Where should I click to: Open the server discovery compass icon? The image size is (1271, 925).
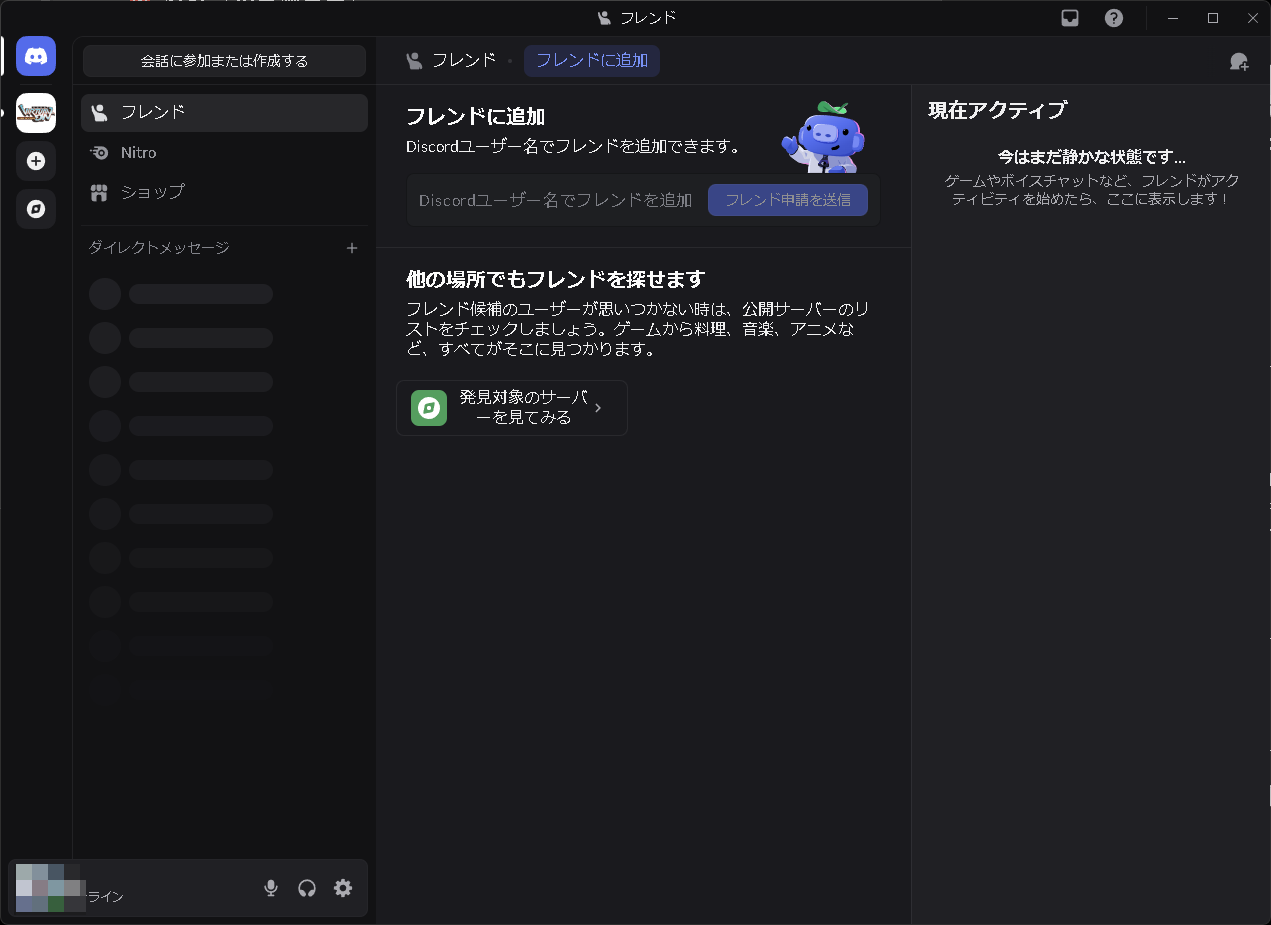click(x=36, y=210)
